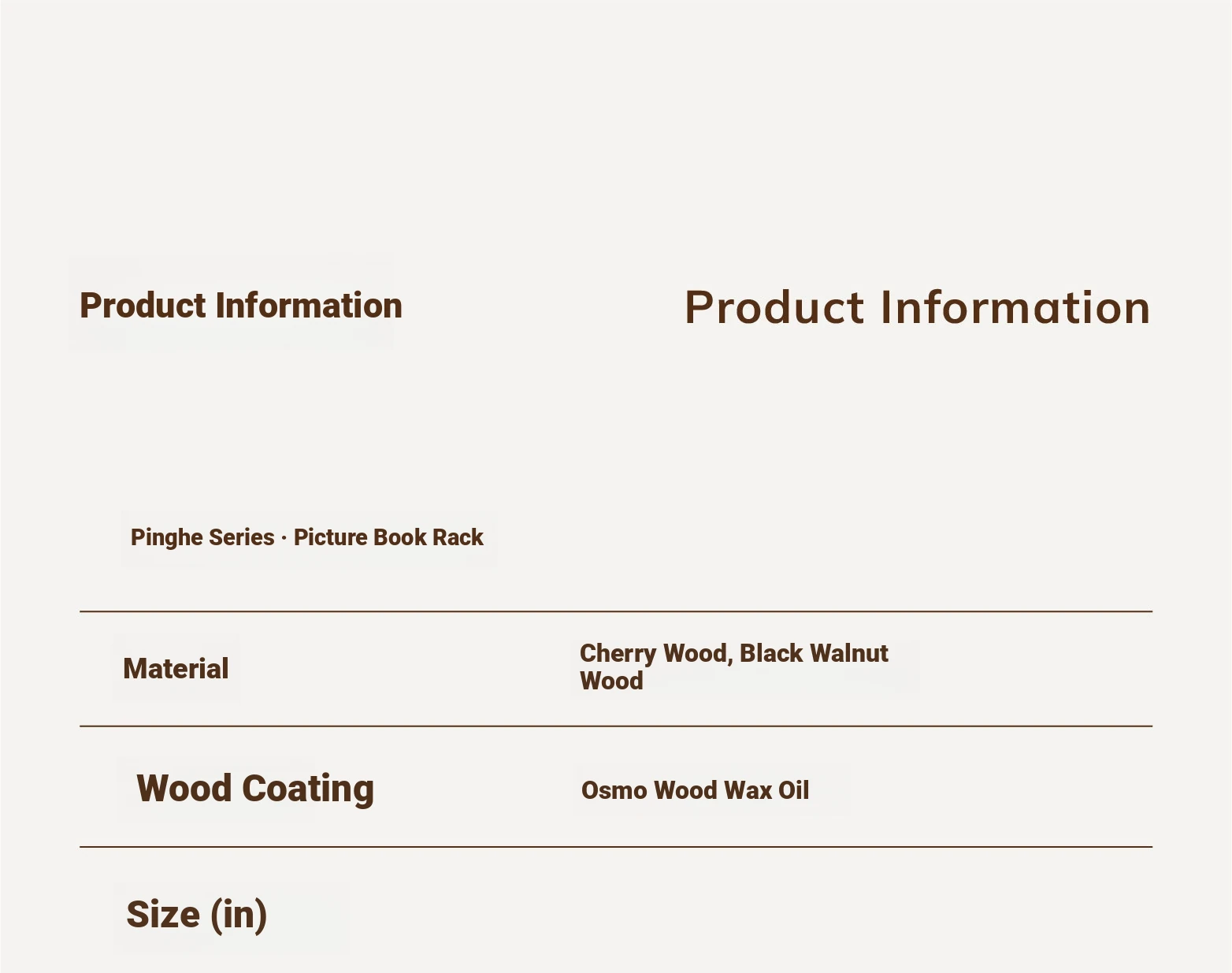Select the Size (in) label

pyautogui.click(x=197, y=915)
